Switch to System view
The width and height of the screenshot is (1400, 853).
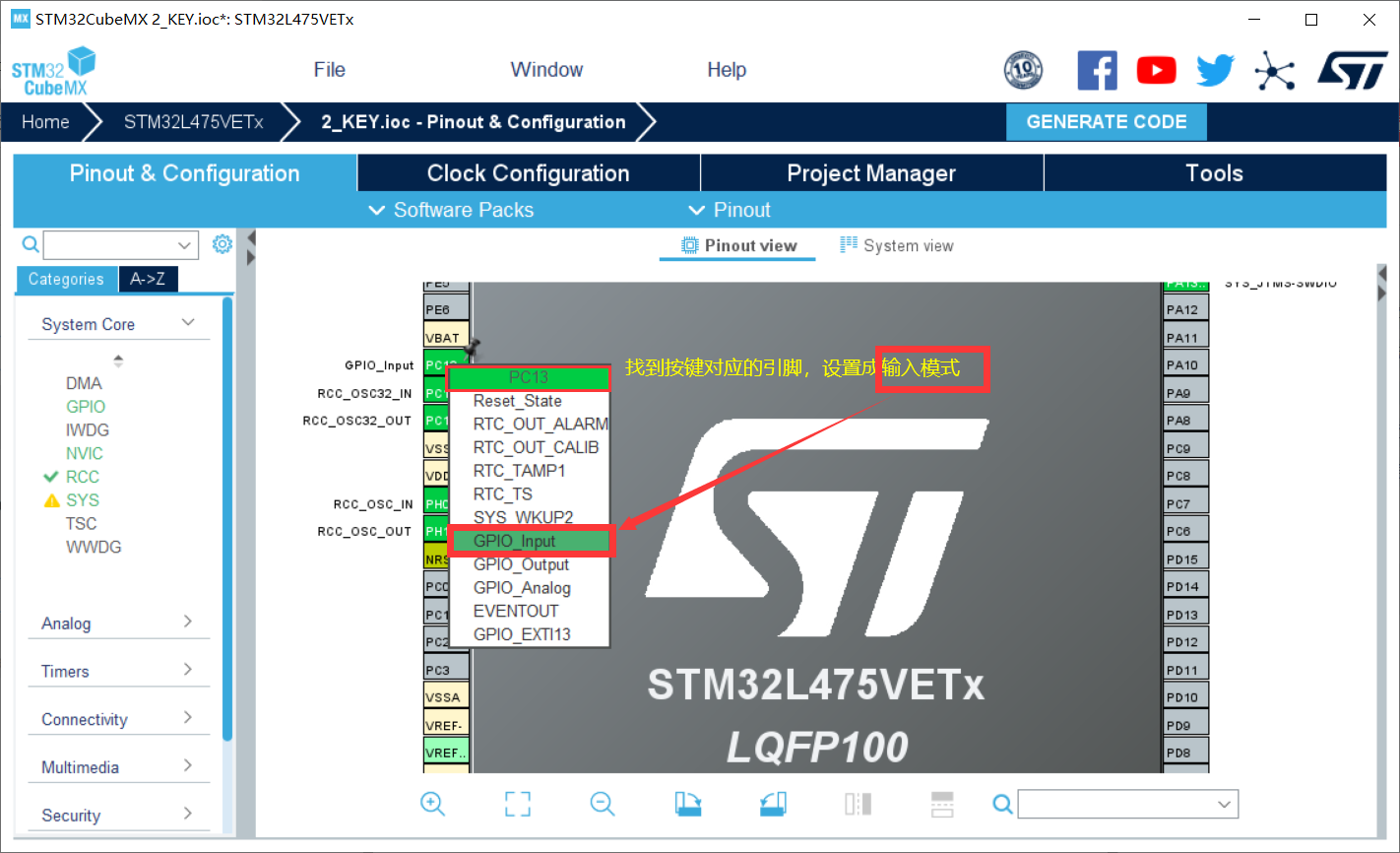pos(896,246)
